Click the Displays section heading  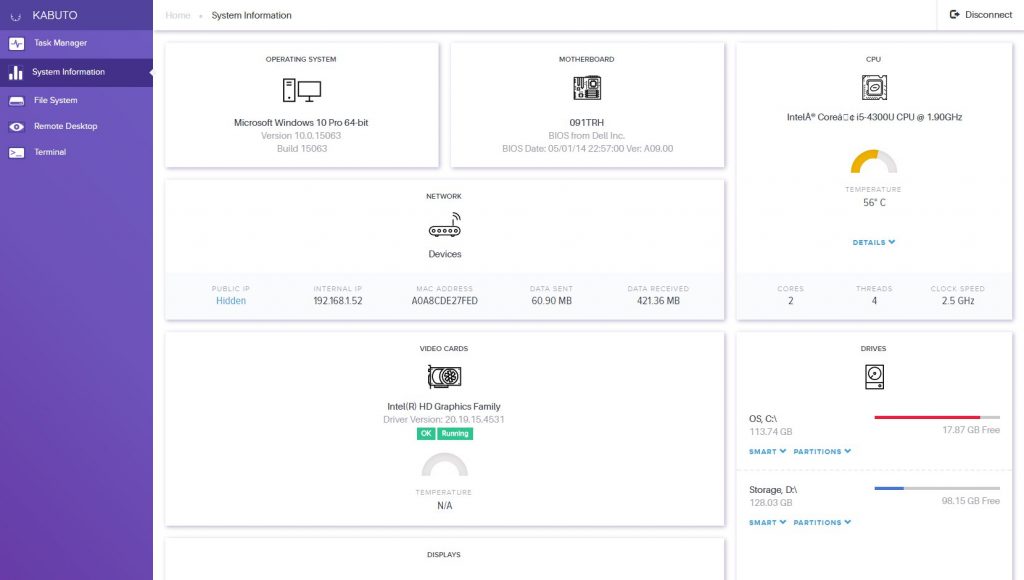point(444,555)
